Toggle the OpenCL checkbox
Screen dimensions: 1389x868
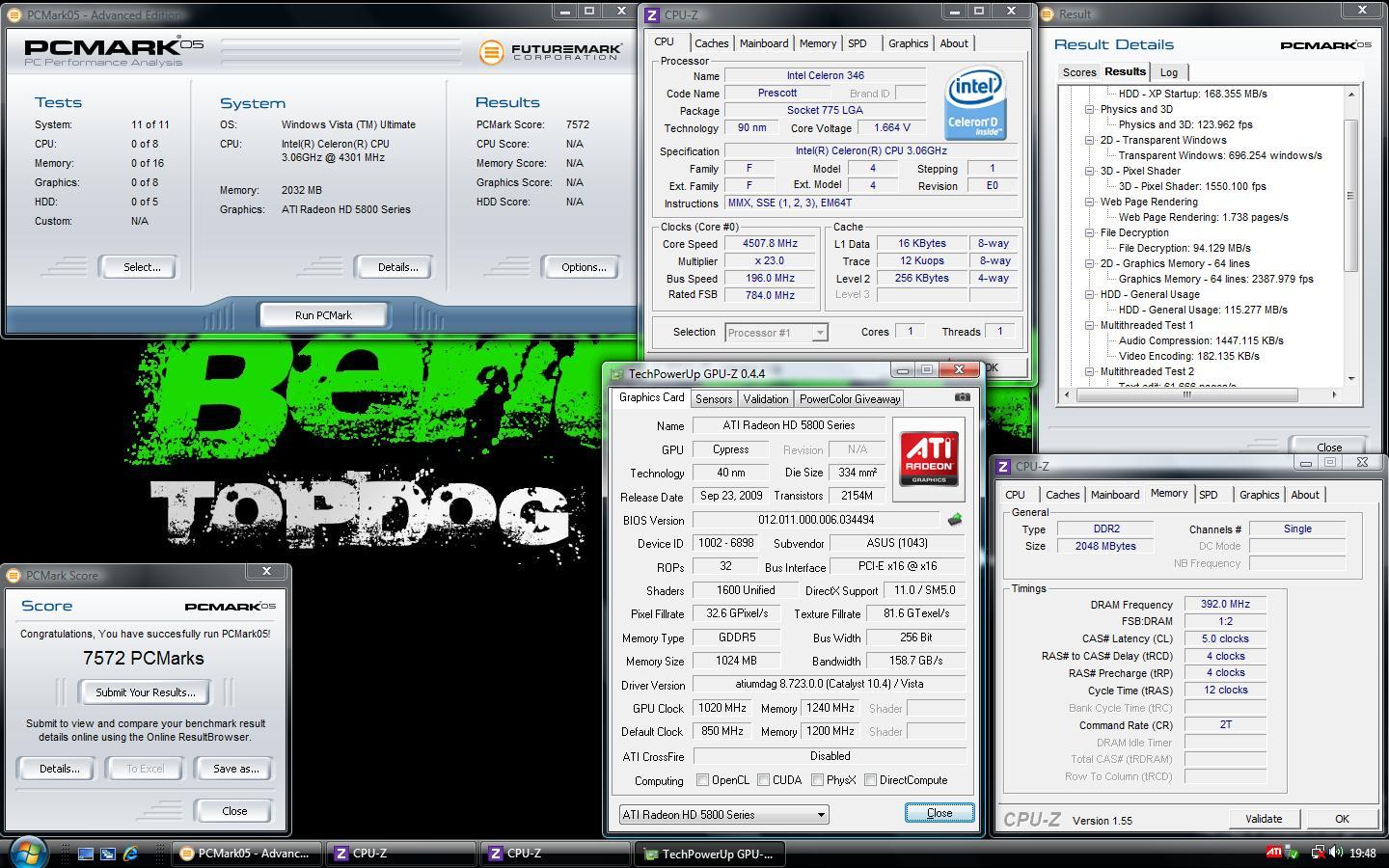[702, 780]
